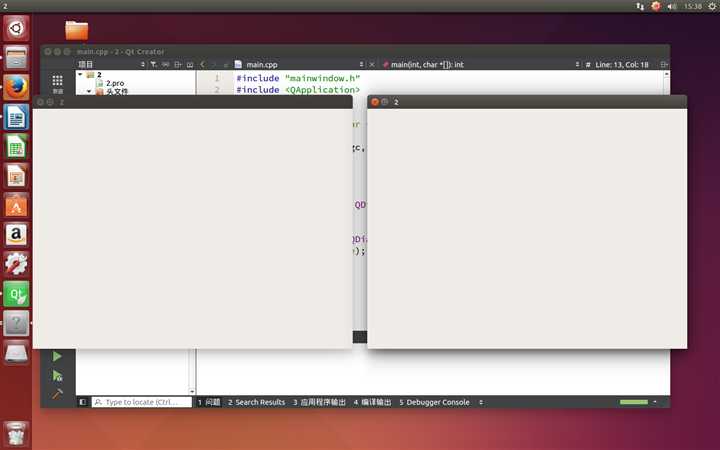Start debugging with the Debug run icon

(57, 376)
